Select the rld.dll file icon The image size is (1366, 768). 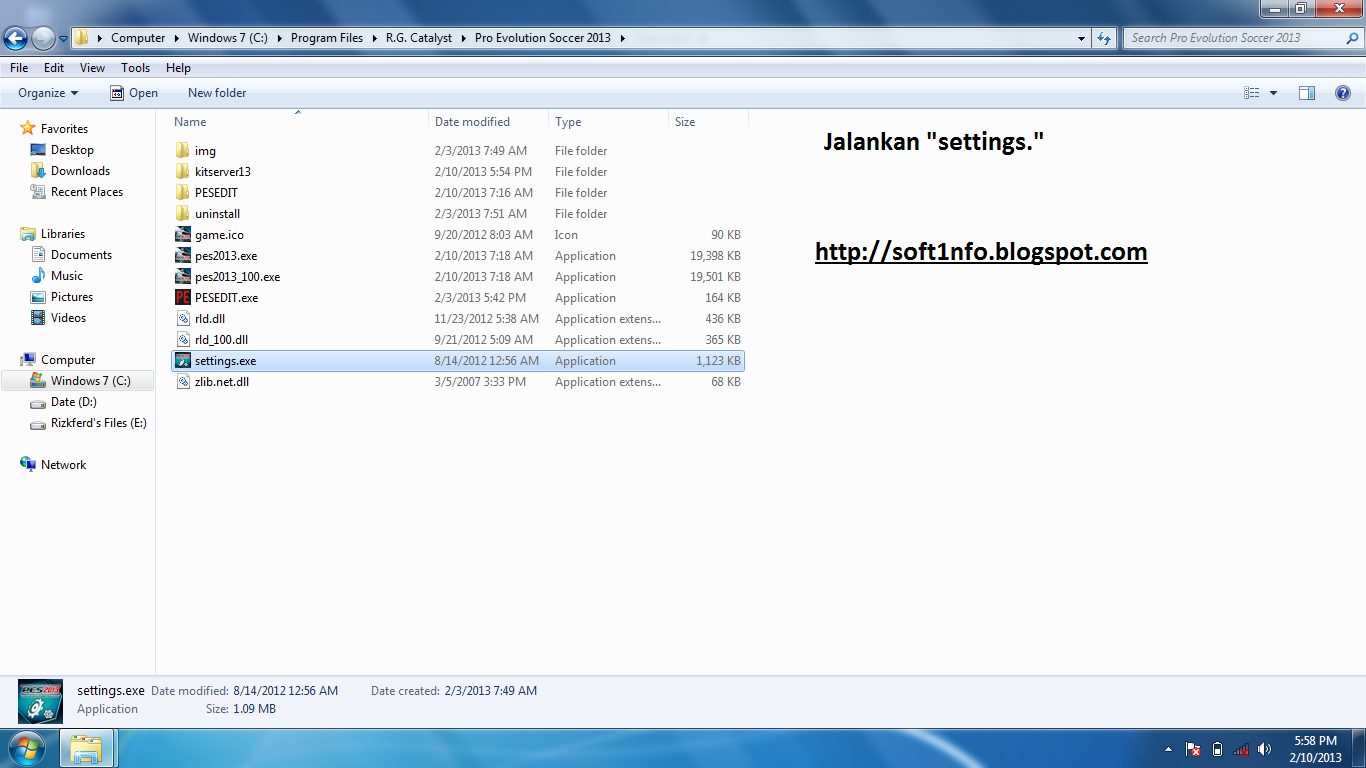pos(182,319)
